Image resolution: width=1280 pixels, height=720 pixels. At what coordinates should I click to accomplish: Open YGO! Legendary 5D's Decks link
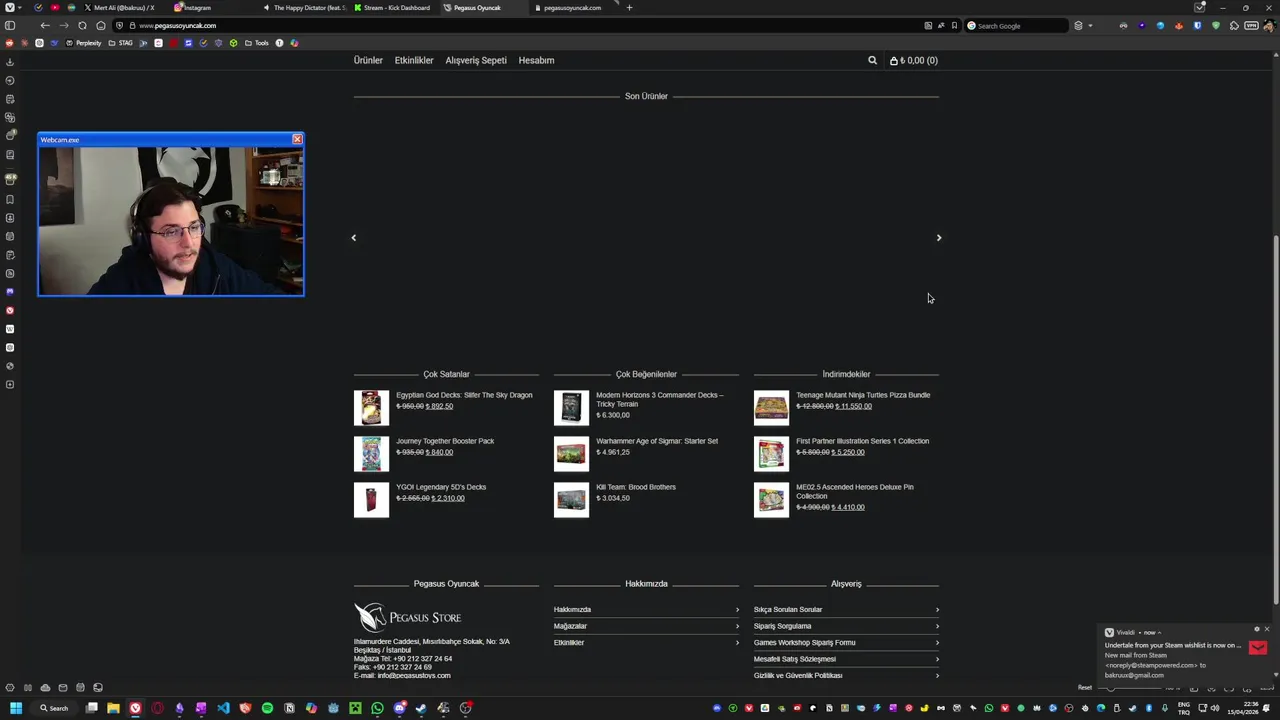(441, 487)
